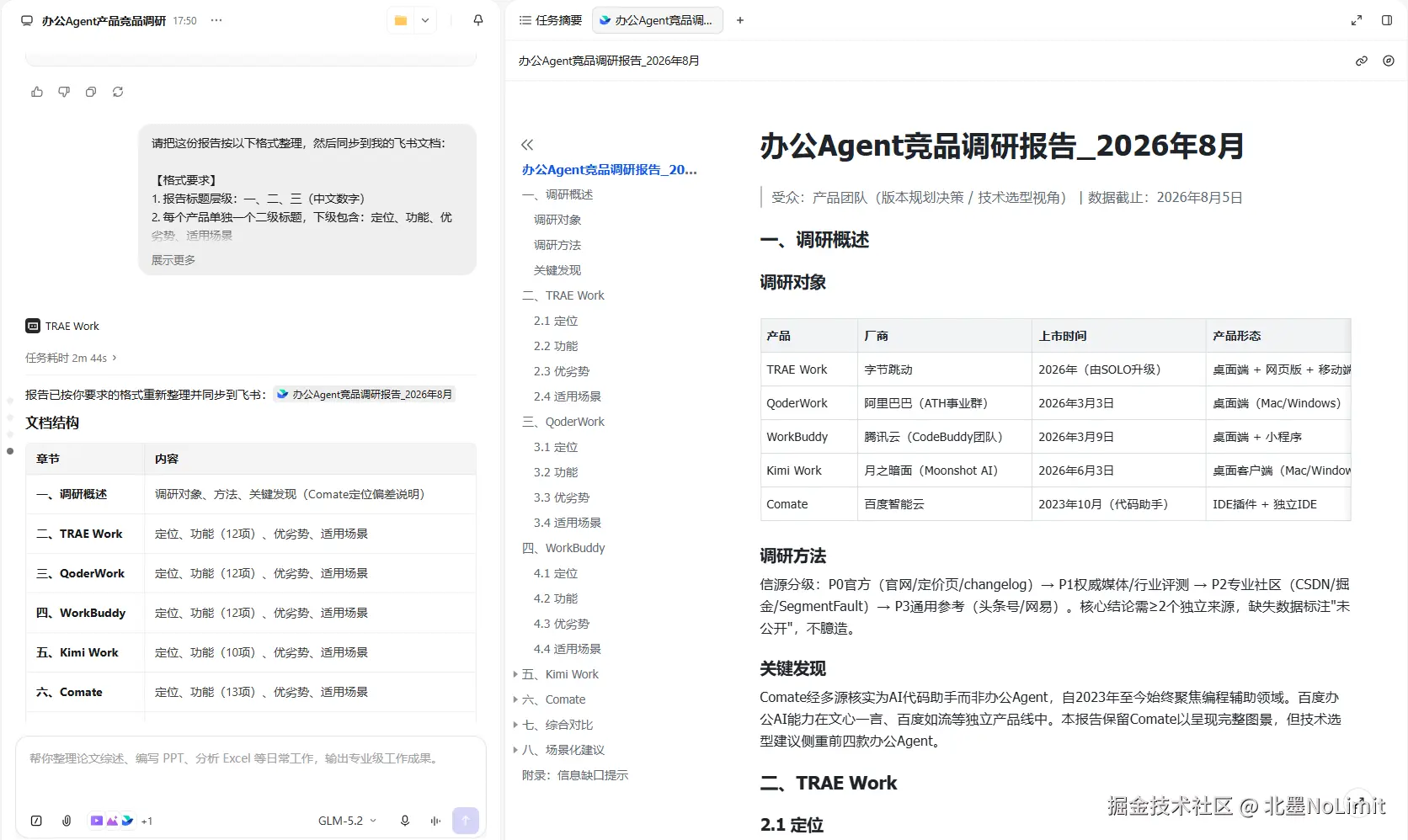Click the thumbs-up icon under the reply
1408x840 pixels.
37,92
